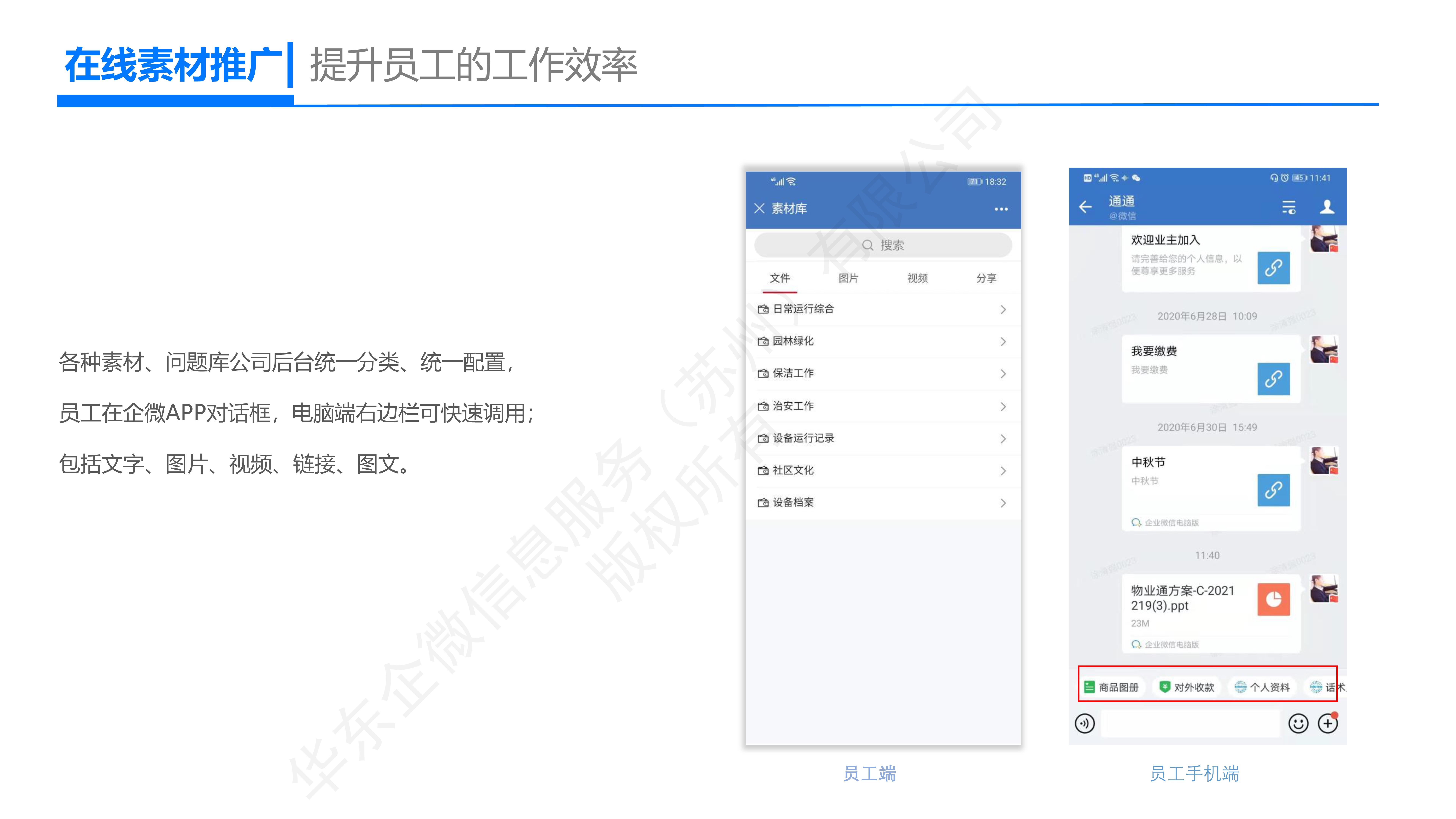Switch to the 视频 tab
This screenshot has width=1456, height=819.
(917, 278)
